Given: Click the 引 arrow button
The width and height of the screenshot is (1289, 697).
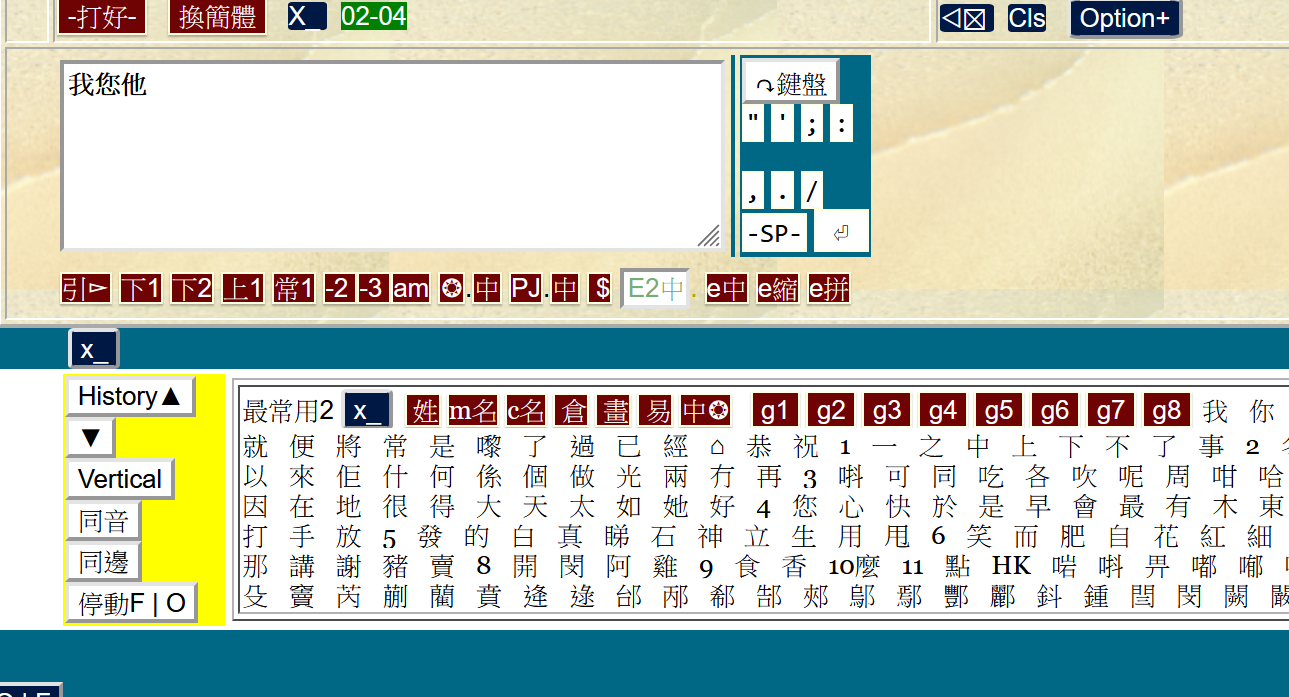Looking at the screenshot, I should tap(86, 289).
